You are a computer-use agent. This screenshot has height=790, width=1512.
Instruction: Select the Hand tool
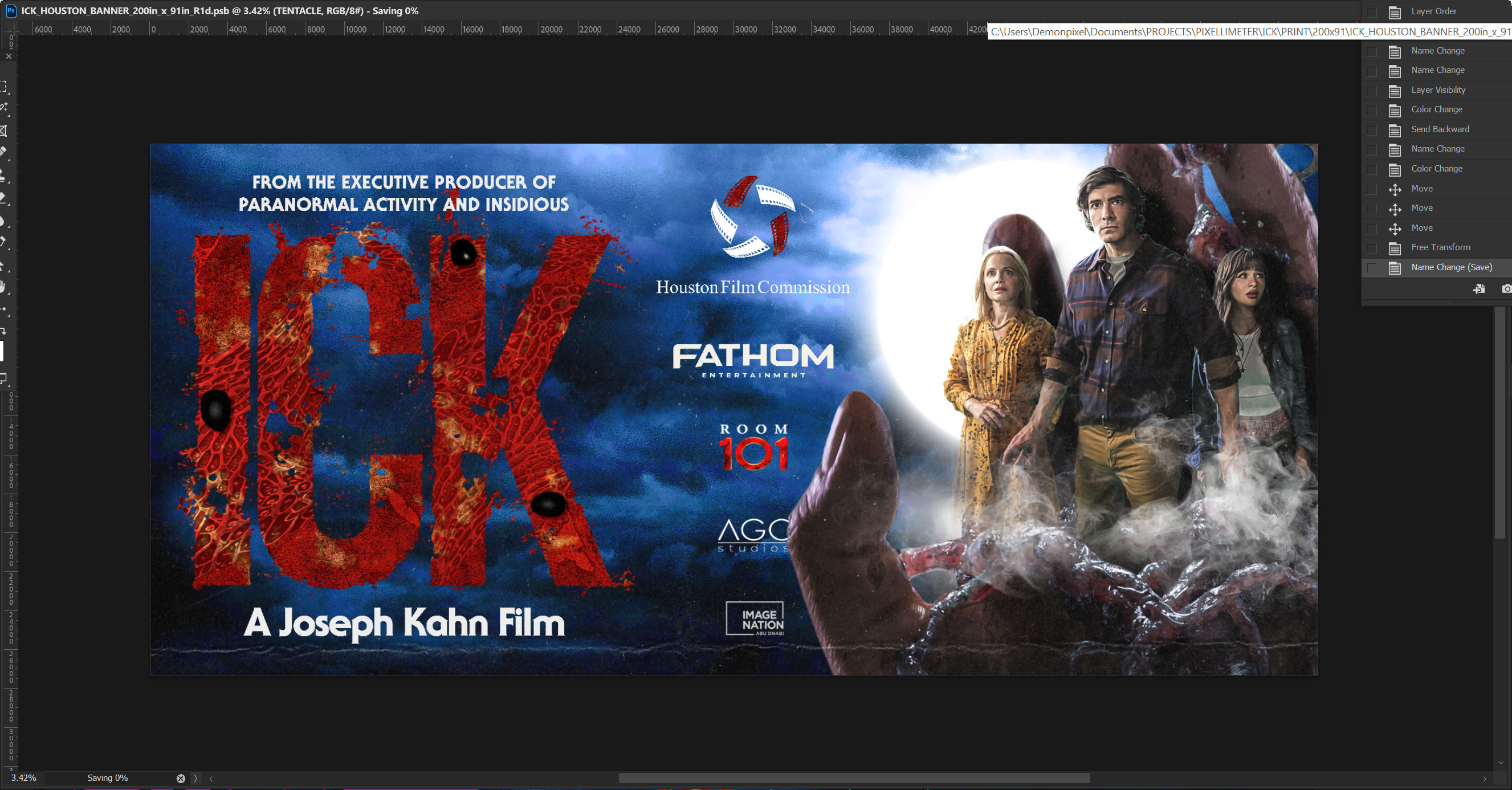3,287
